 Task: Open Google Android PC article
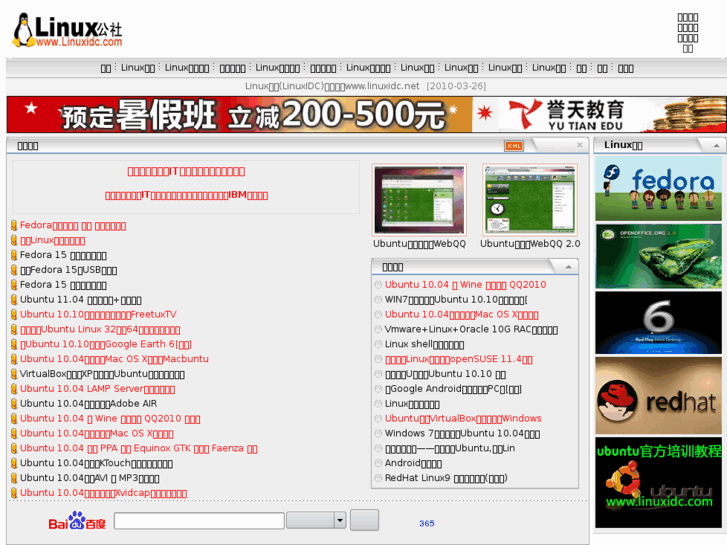click(453, 389)
